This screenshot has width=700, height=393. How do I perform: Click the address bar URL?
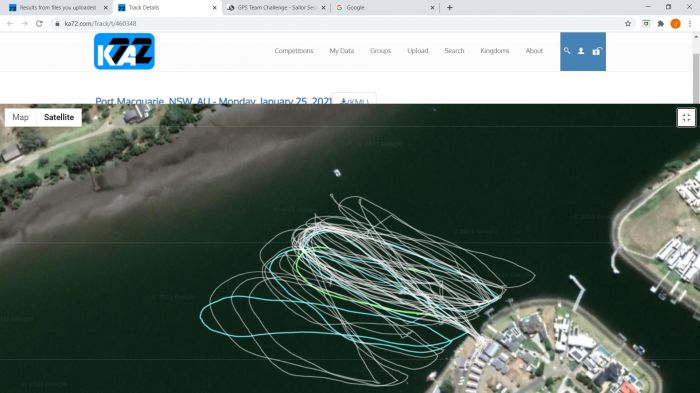100,24
